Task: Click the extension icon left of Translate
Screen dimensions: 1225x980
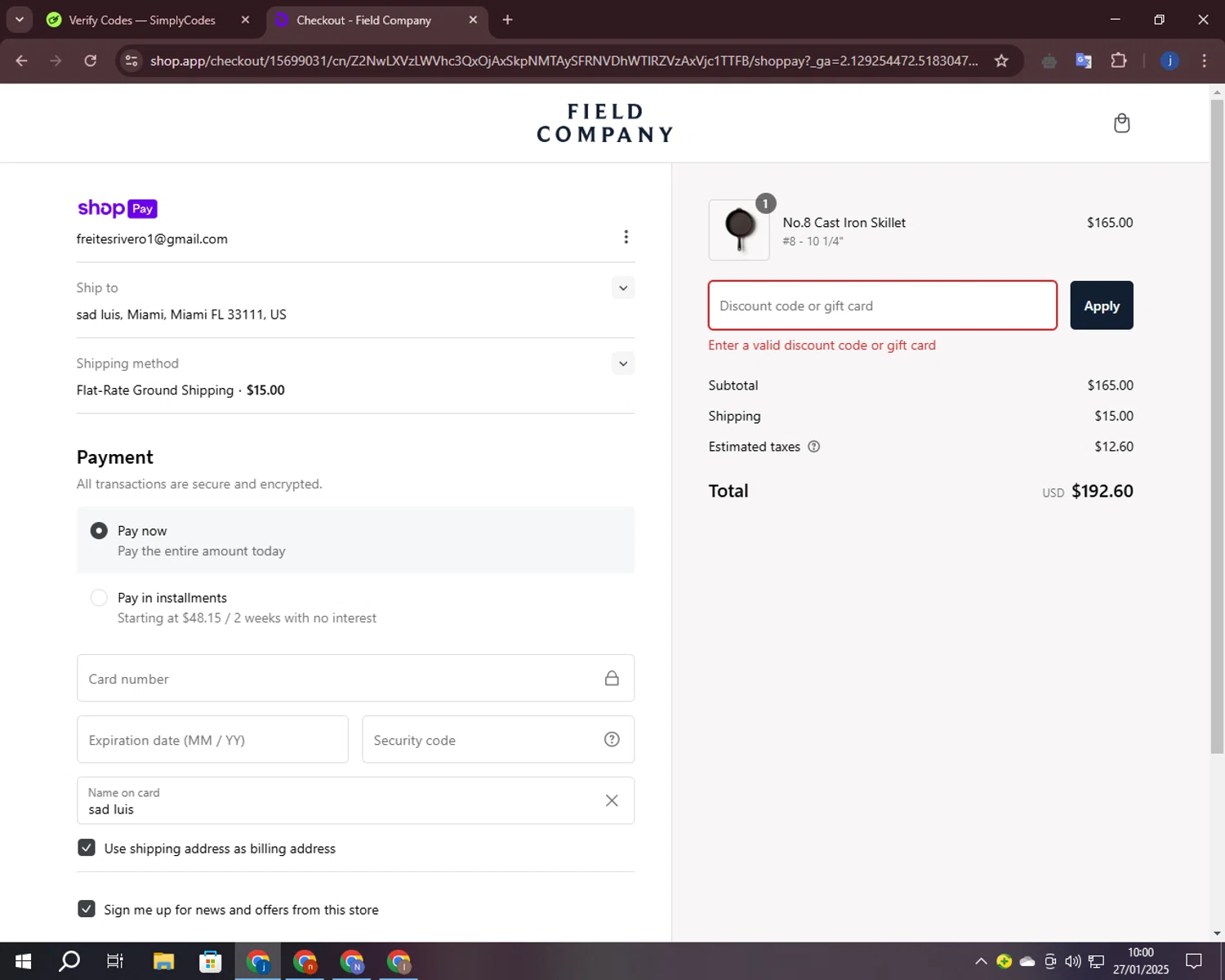Action: [x=1049, y=60]
